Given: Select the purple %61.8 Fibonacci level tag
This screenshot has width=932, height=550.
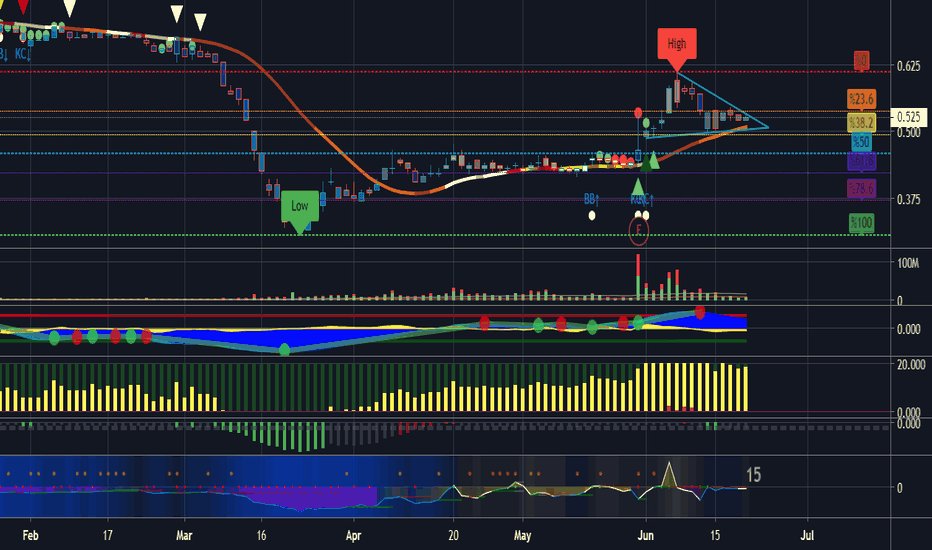Looking at the screenshot, I should coord(861,161).
